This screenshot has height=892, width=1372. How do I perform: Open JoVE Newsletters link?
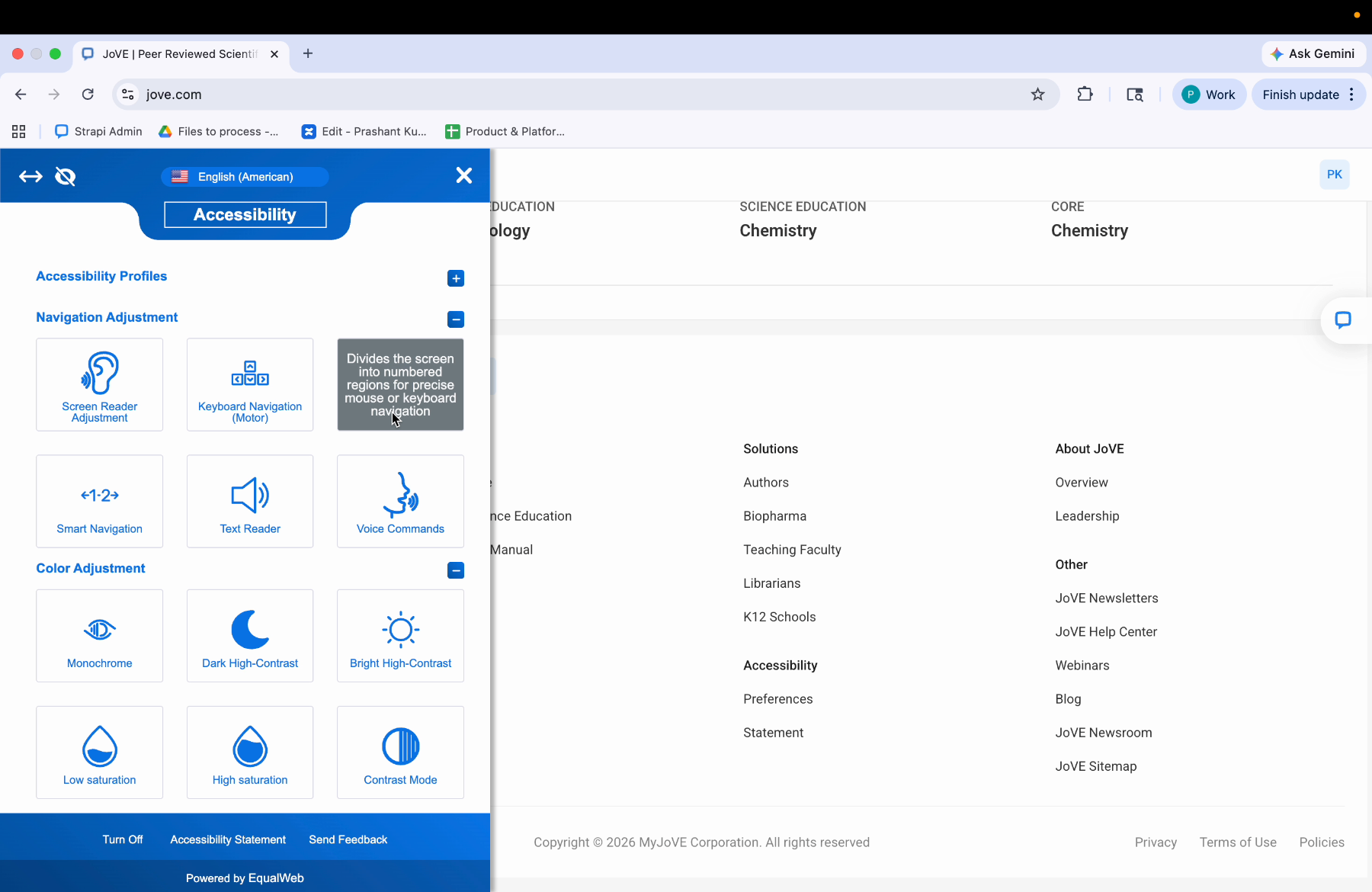1107,598
